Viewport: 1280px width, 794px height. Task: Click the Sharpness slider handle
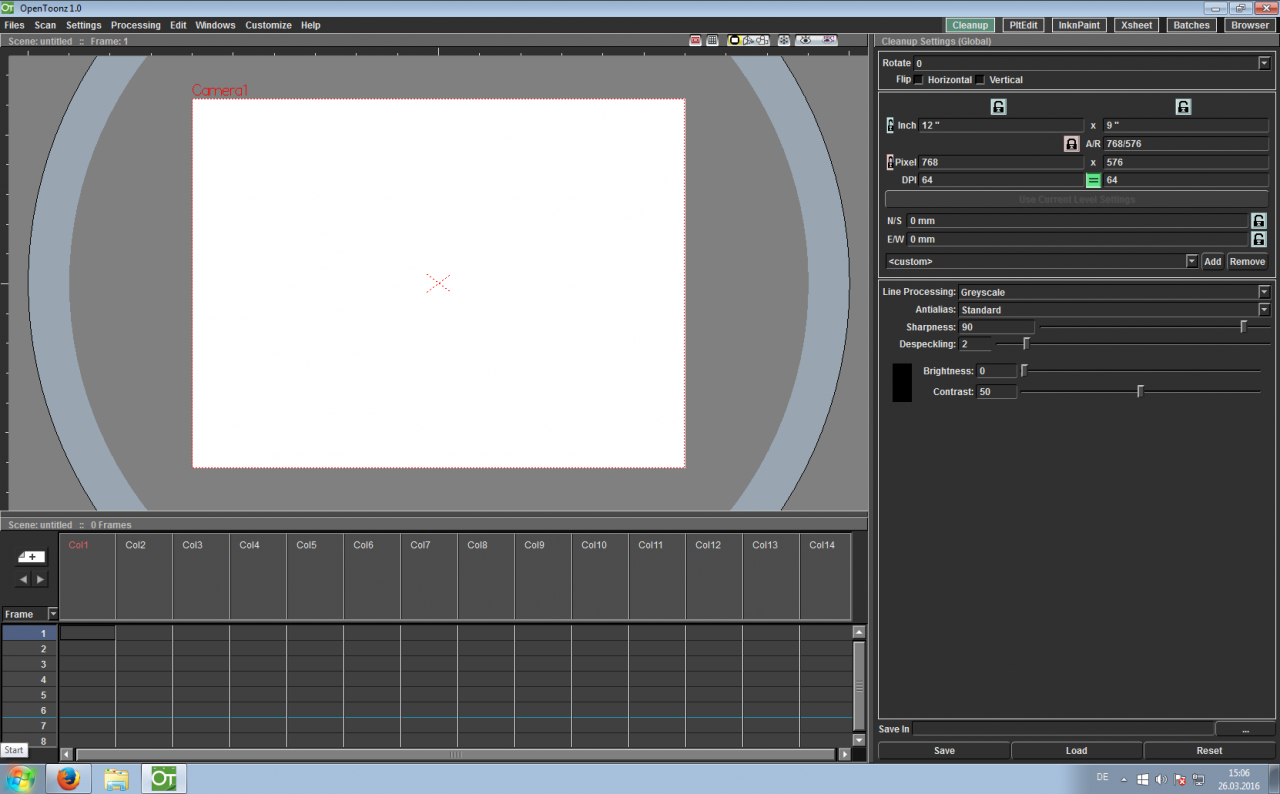pyautogui.click(x=1243, y=327)
